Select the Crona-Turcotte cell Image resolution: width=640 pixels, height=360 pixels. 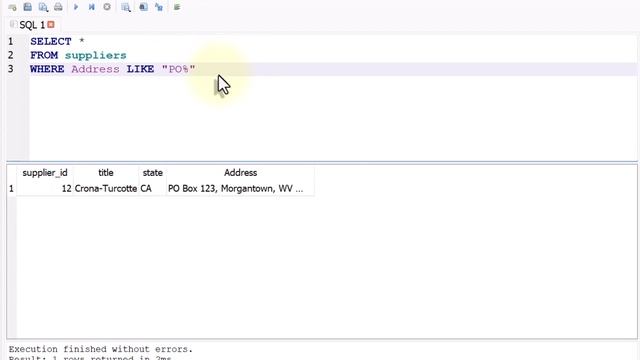[106, 189]
